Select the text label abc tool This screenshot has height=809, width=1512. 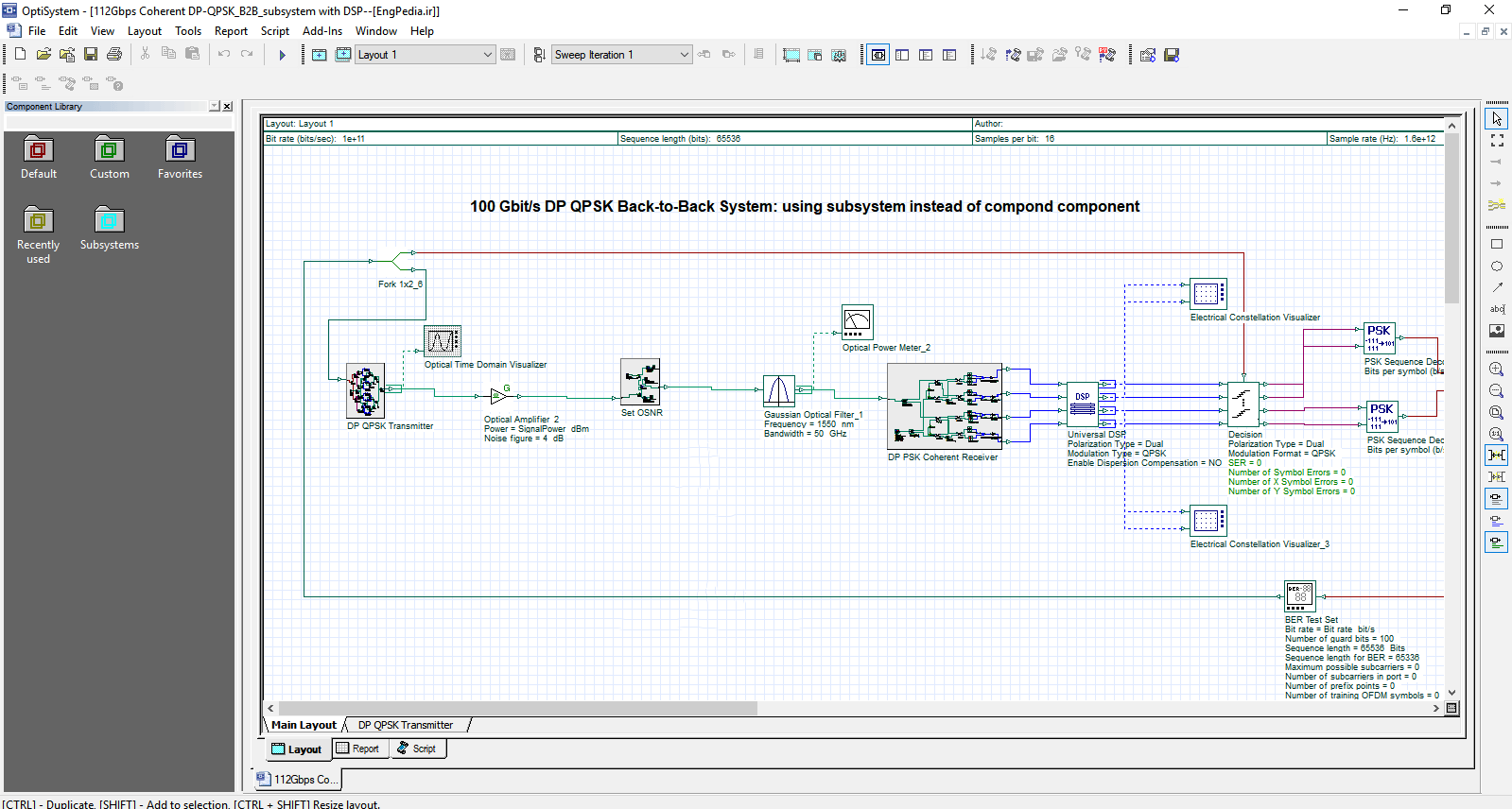[1497, 309]
